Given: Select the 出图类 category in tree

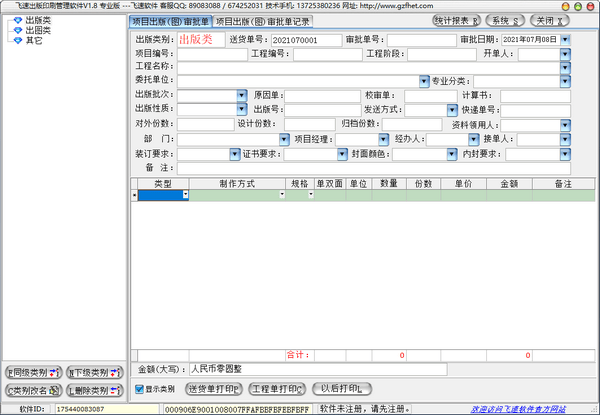Looking at the screenshot, I should click(39, 31).
